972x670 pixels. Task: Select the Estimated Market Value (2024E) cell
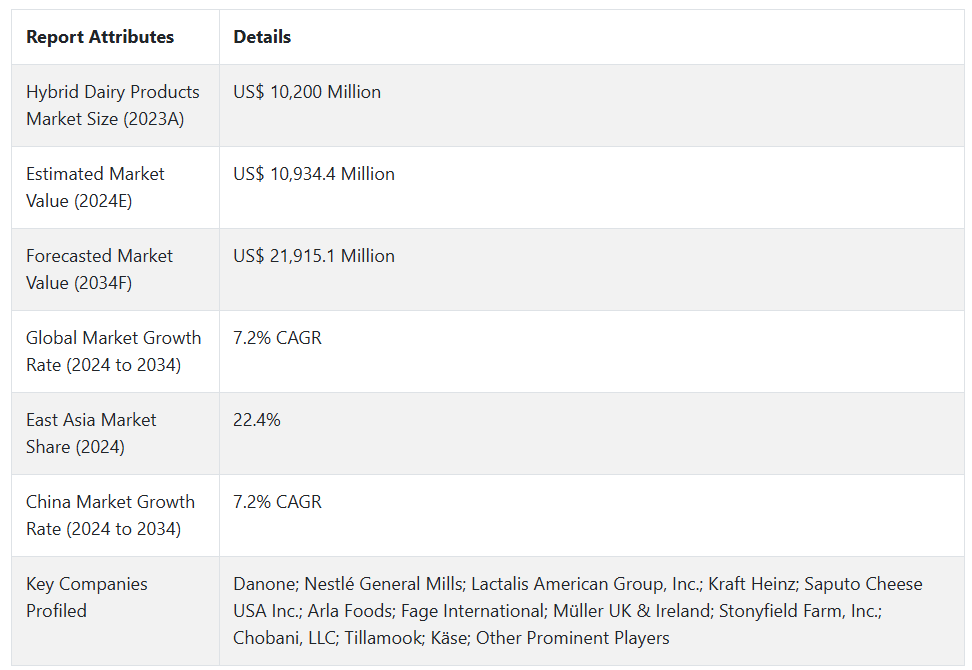(95, 187)
